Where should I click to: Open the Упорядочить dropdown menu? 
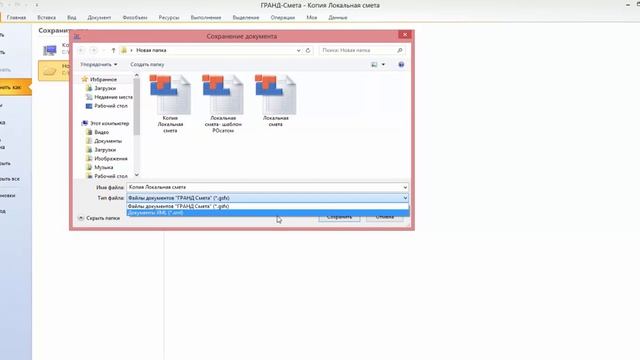(x=99, y=64)
